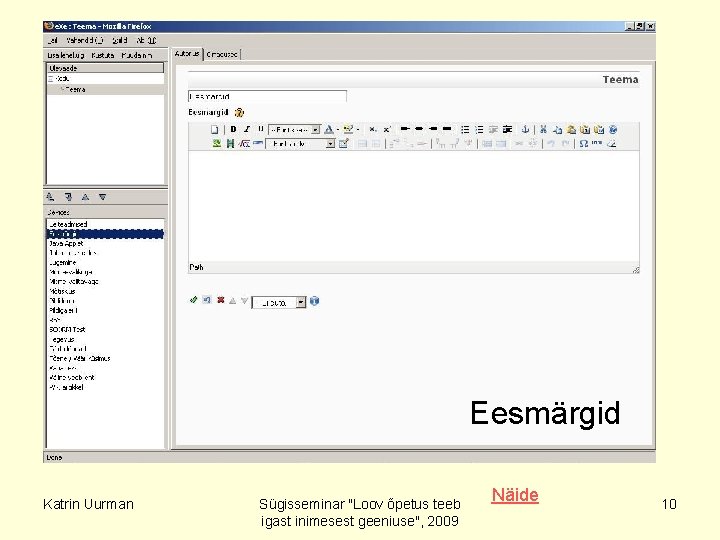Apply subscript formatting
This screenshot has width=720, height=540.
373,130
